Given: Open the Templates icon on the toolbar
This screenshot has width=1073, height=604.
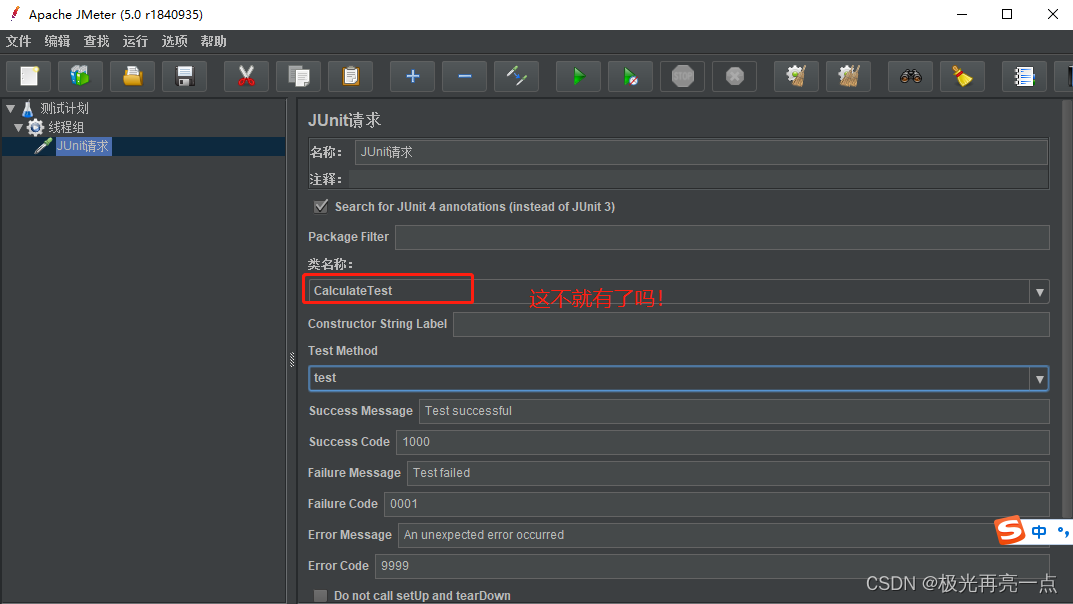Looking at the screenshot, I should tap(80, 76).
